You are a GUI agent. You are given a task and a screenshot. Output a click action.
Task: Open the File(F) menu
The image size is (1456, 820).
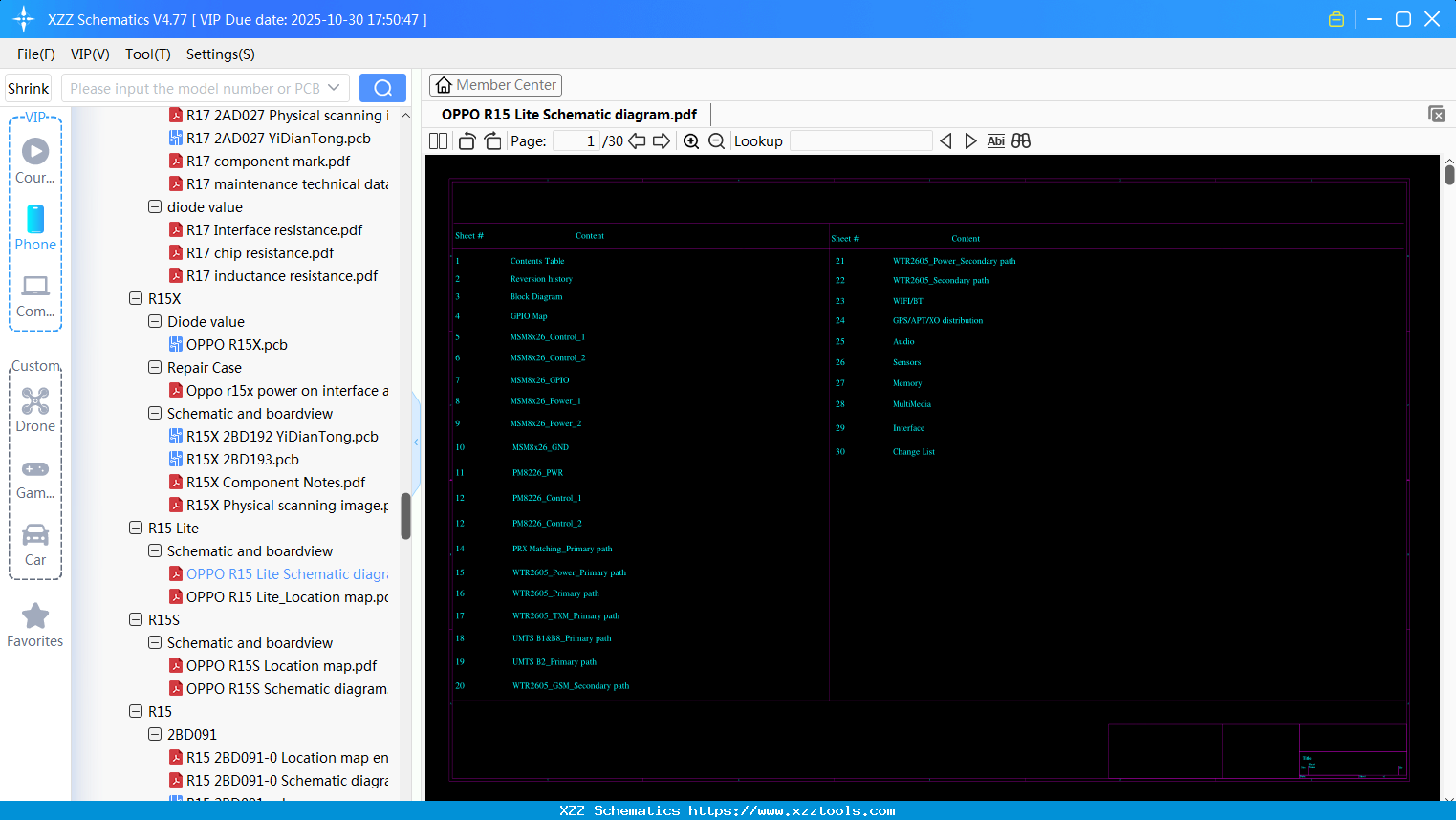tap(36, 54)
